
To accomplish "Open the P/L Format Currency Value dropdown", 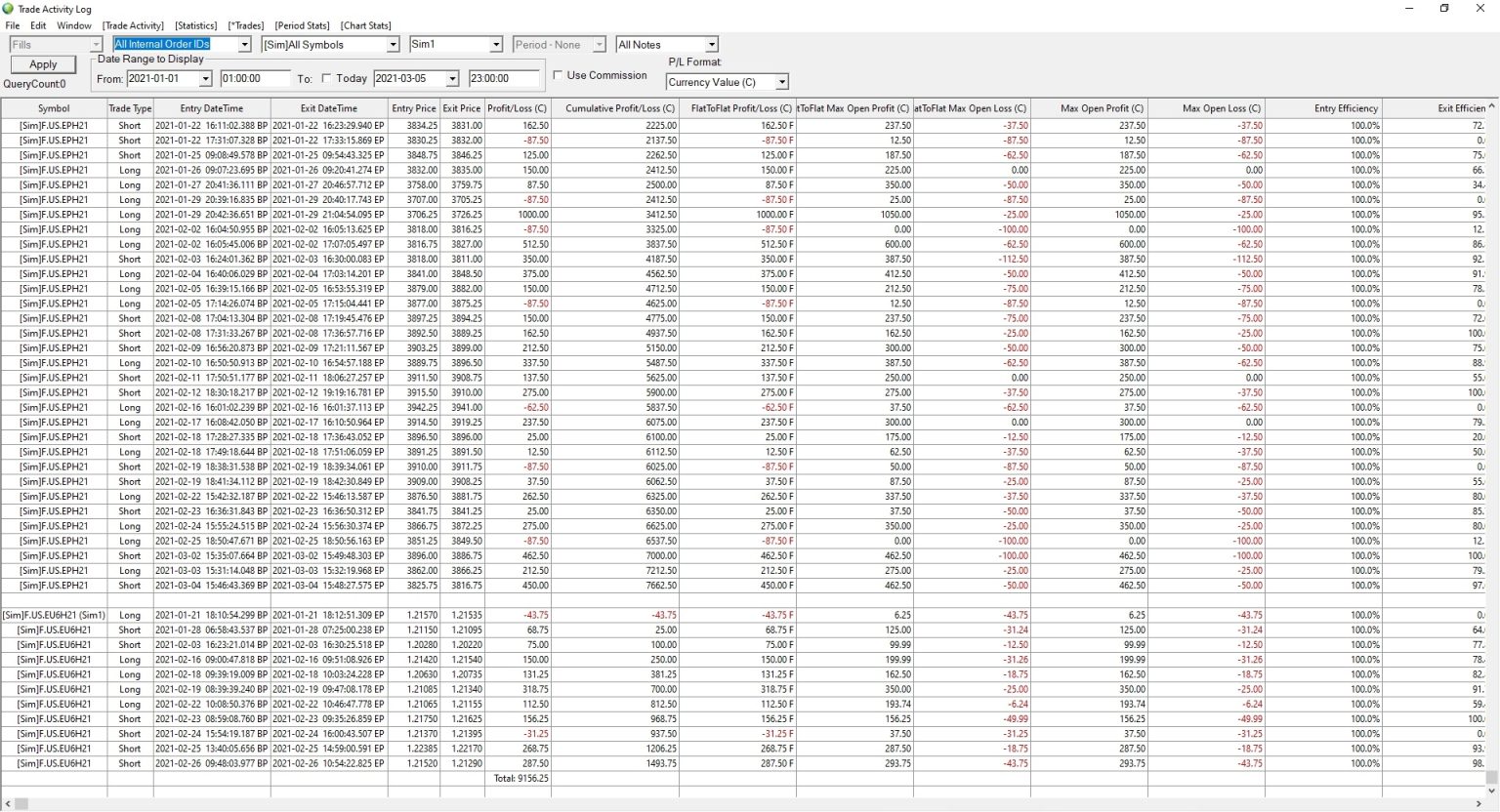I will pos(783,82).
